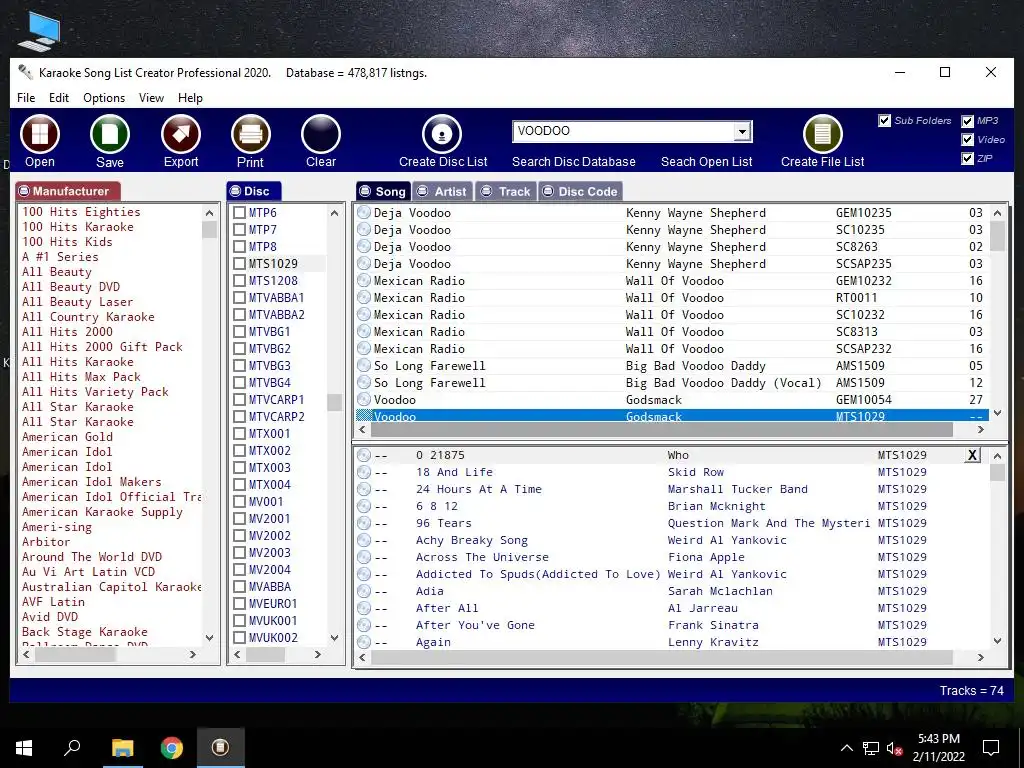Viewport: 1024px width, 768px height.
Task: Open the Options menu
Action: [104, 98]
